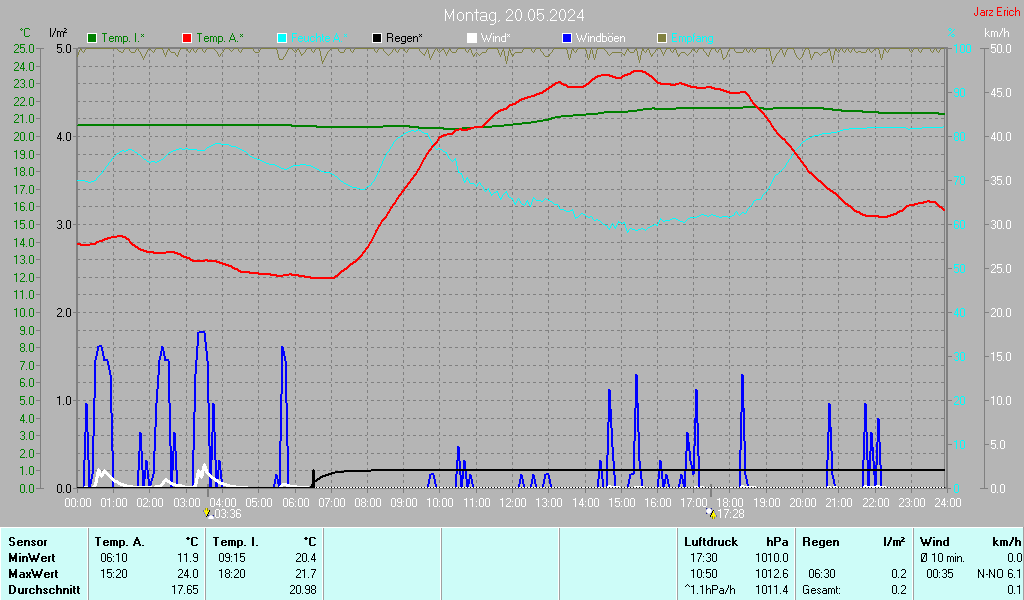The width and height of the screenshot is (1024, 600).
Task: Select the 'Empfang' legend label
Action: click(x=692, y=39)
